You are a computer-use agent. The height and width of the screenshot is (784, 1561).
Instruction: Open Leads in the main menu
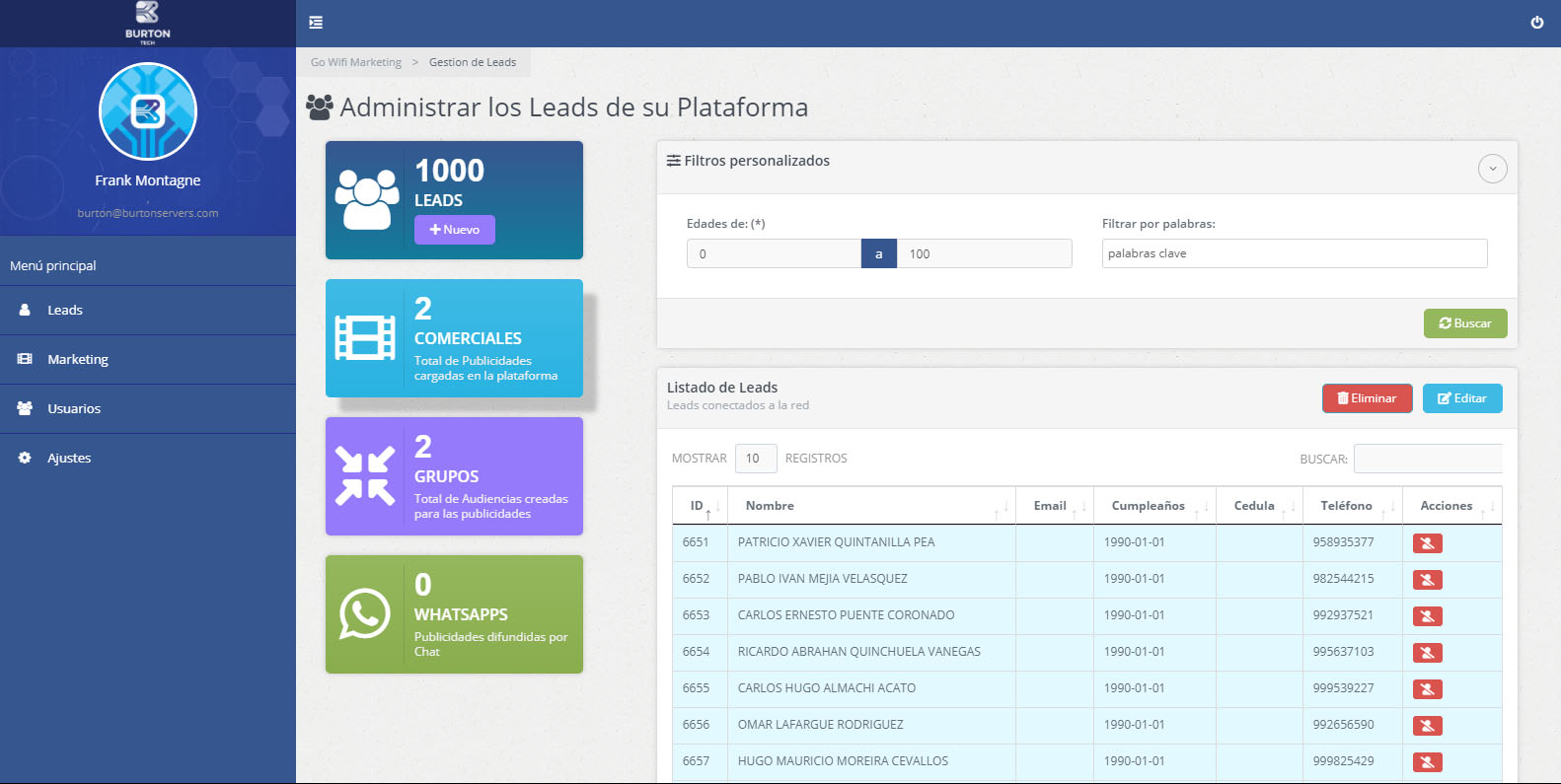[65, 311]
